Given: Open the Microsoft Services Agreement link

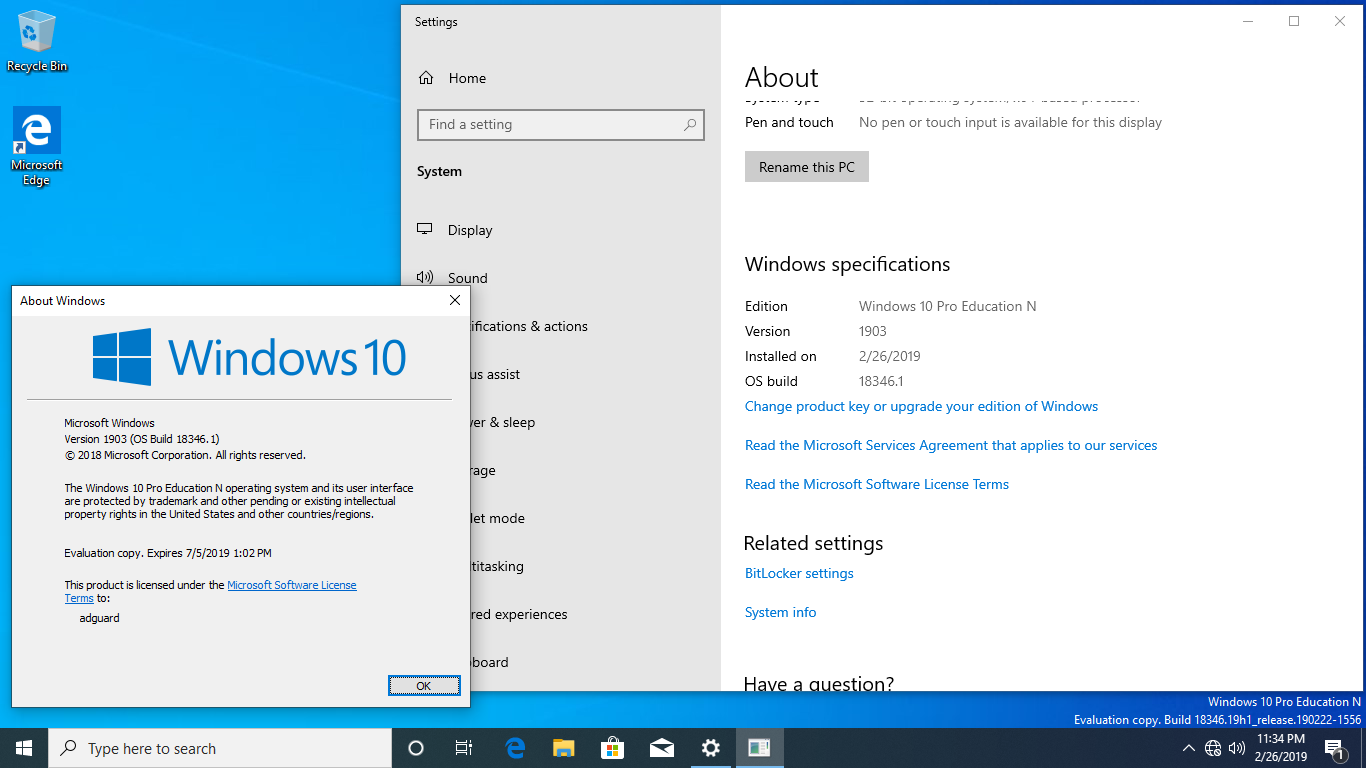Looking at the screenshot, I should (x=951, y=445).
